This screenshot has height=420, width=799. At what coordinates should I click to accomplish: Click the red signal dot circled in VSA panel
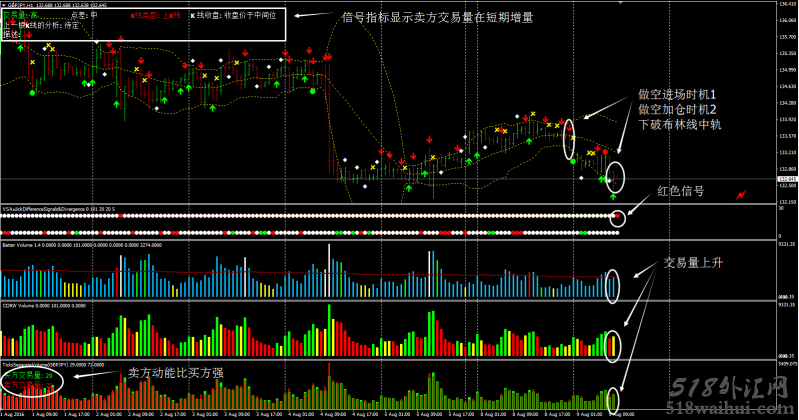(620, 216)
